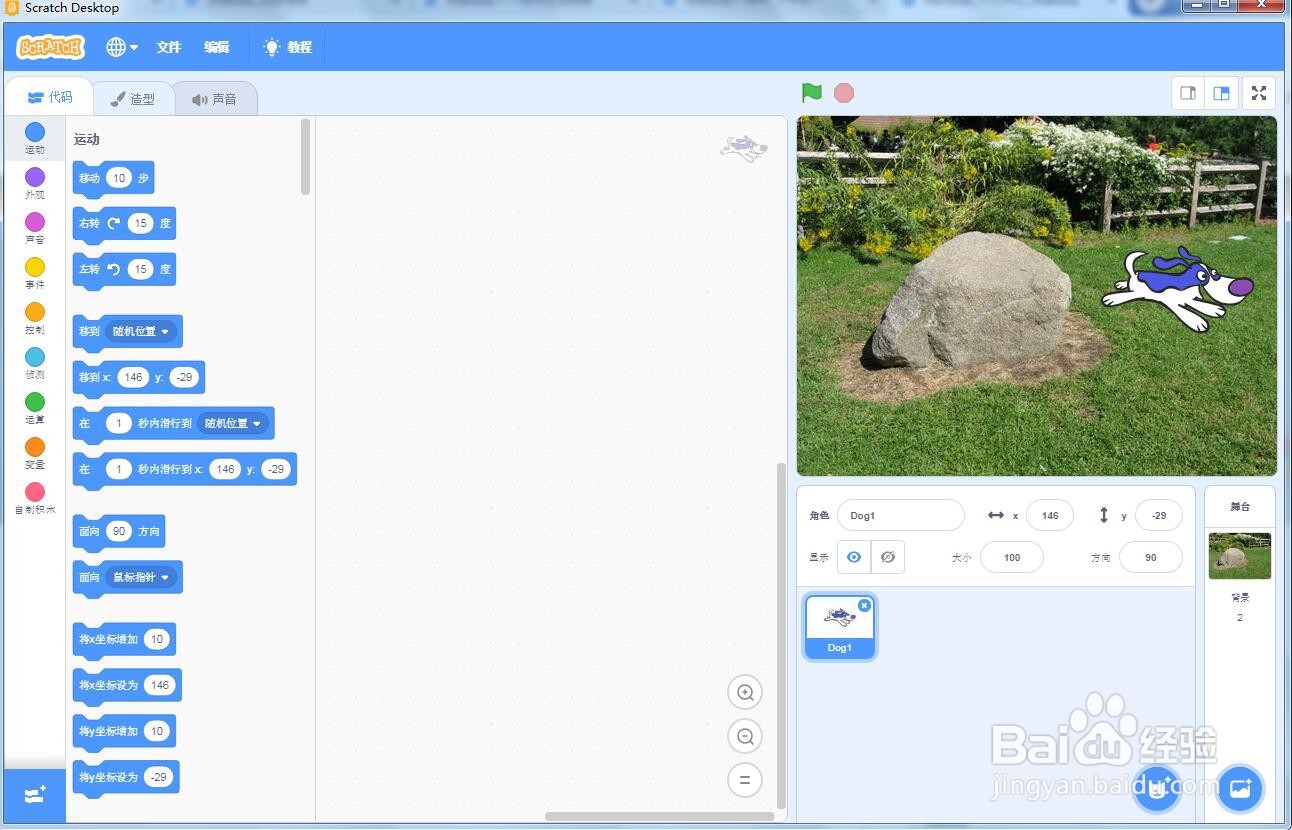
Task: Select the 侦测 sensing category
Action: tap(35, 363)
